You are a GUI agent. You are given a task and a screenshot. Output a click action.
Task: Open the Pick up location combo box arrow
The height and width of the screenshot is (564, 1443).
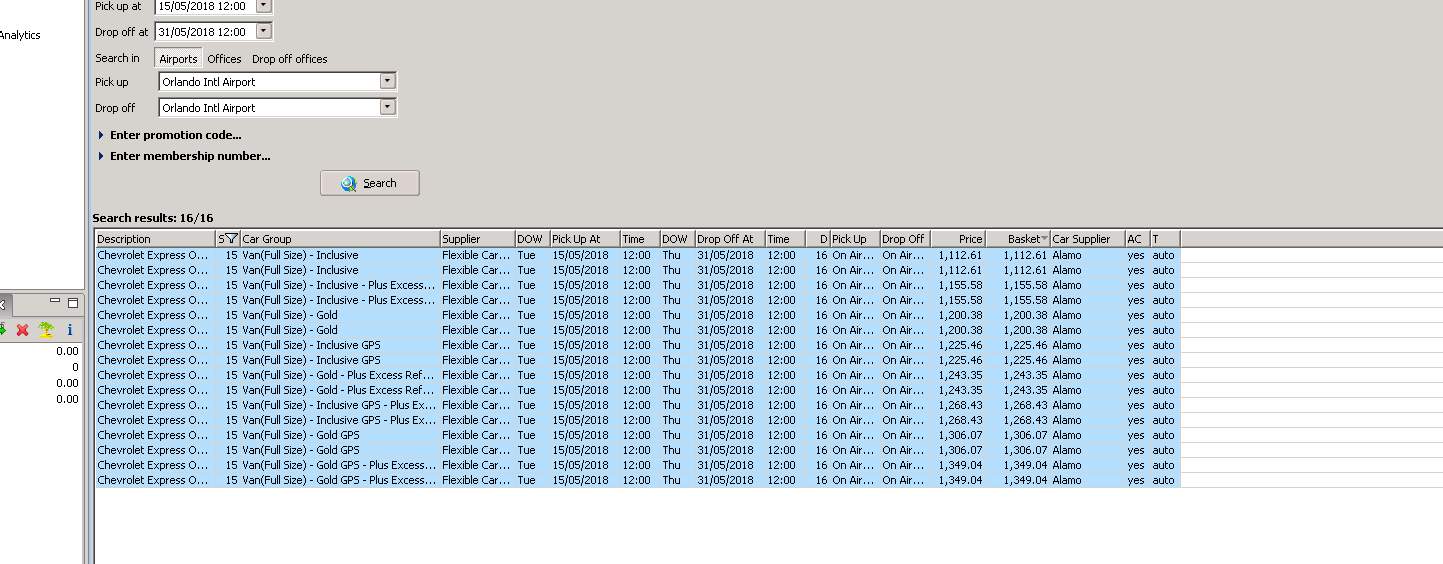tap(388, 81)
